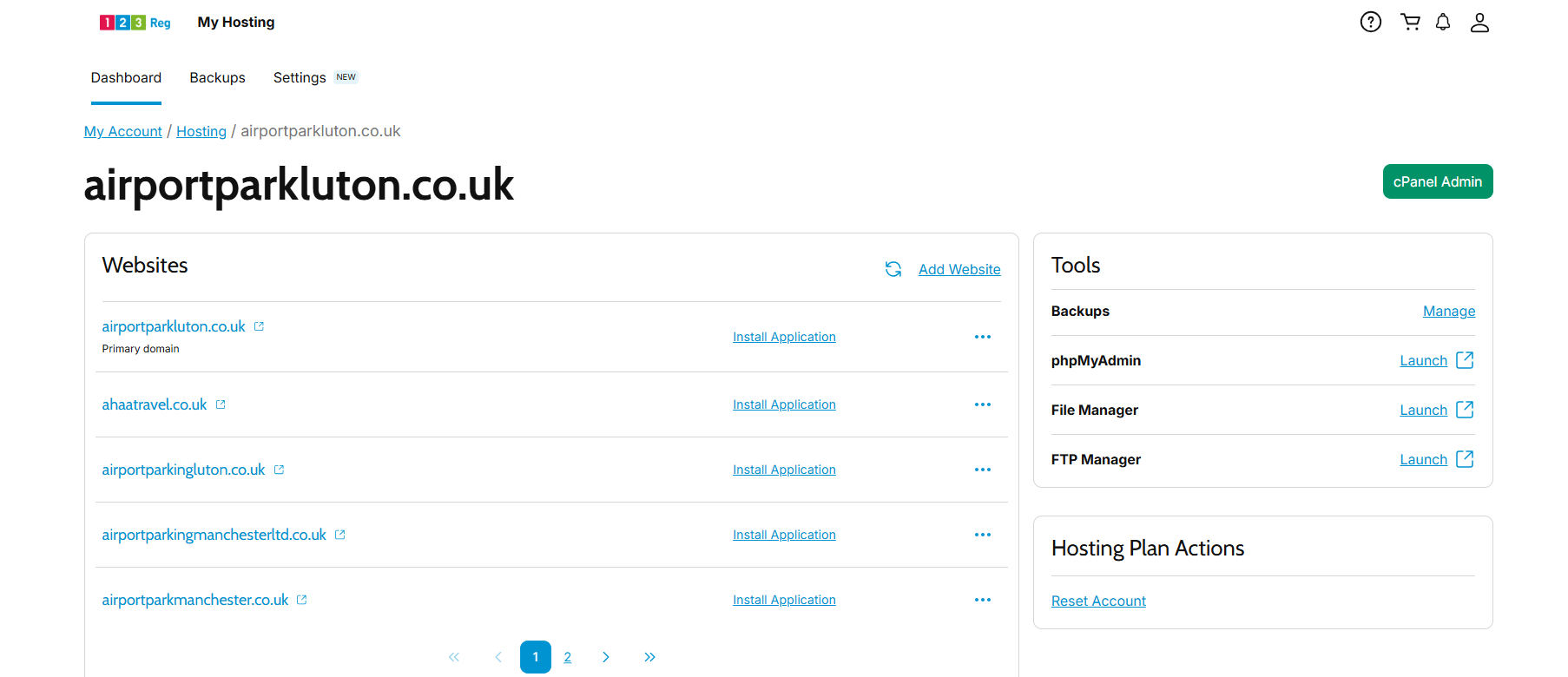Screen dimensions: 1568x677
Task: Click Reset Account link
Action: point(1098,601)
